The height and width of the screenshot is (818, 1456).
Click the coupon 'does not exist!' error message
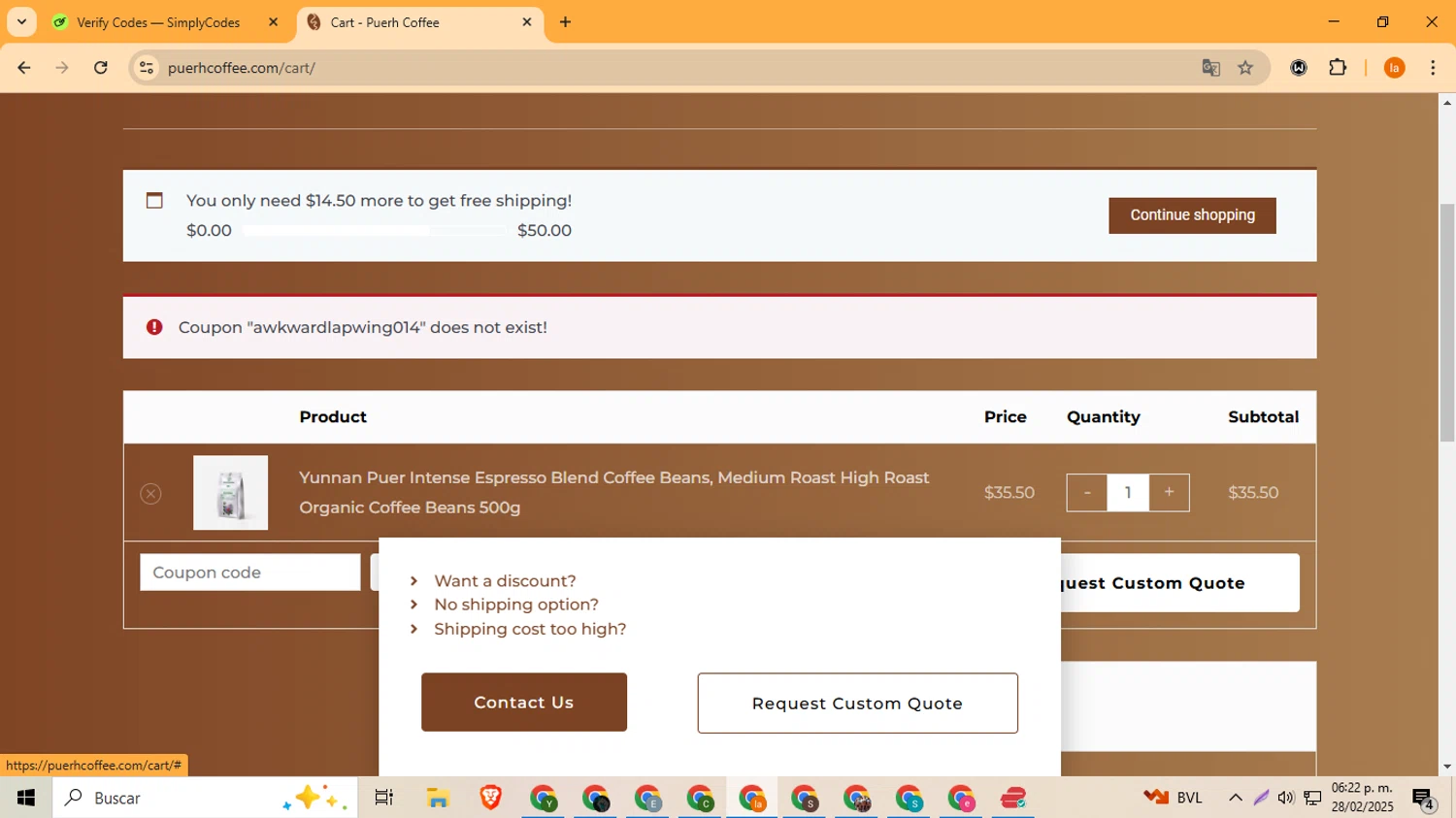(x=363, y=328)
